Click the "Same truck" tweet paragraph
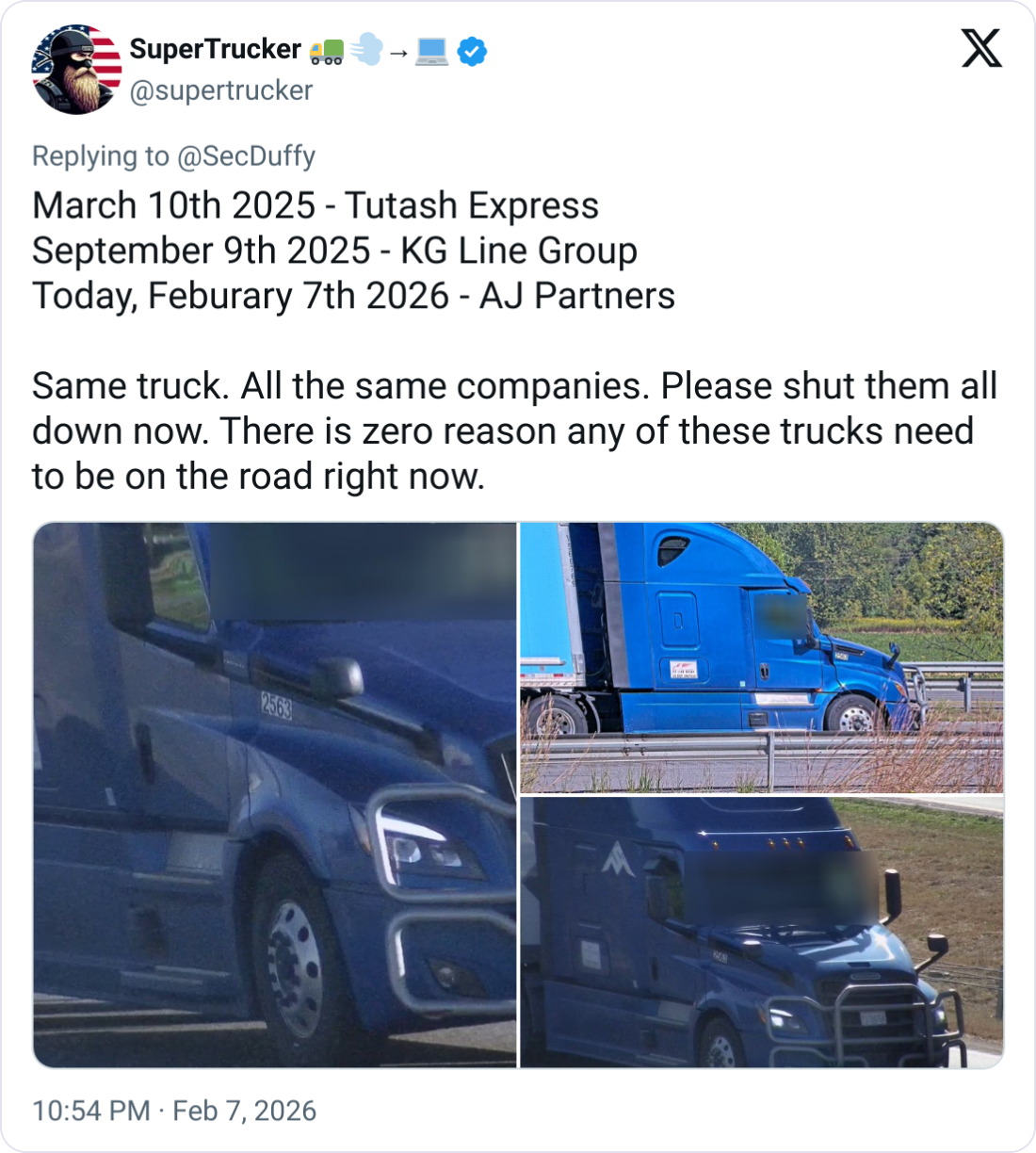1036x1153 pixels. [514, 431]
